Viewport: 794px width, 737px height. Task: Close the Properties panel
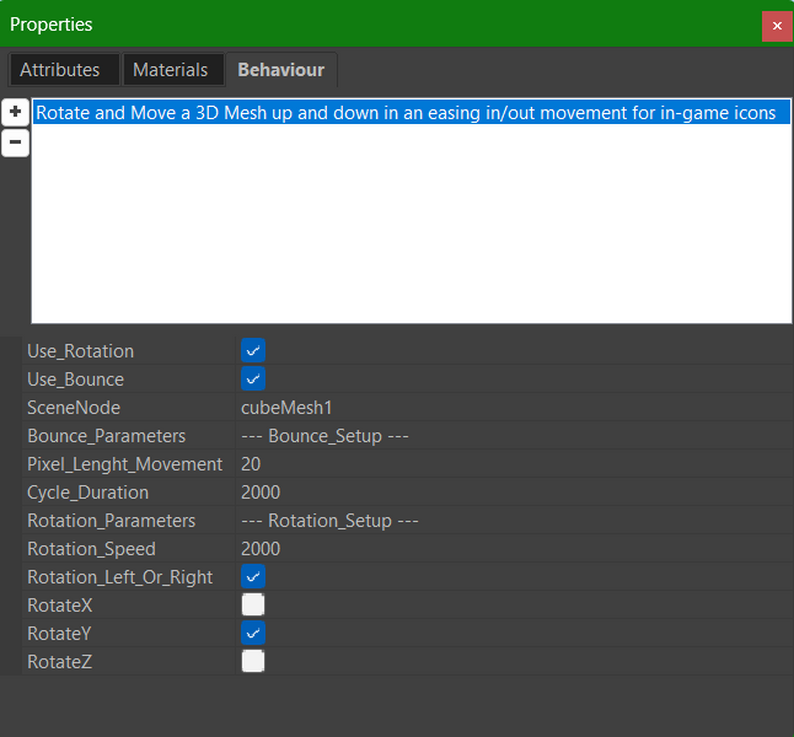(777, 26)
